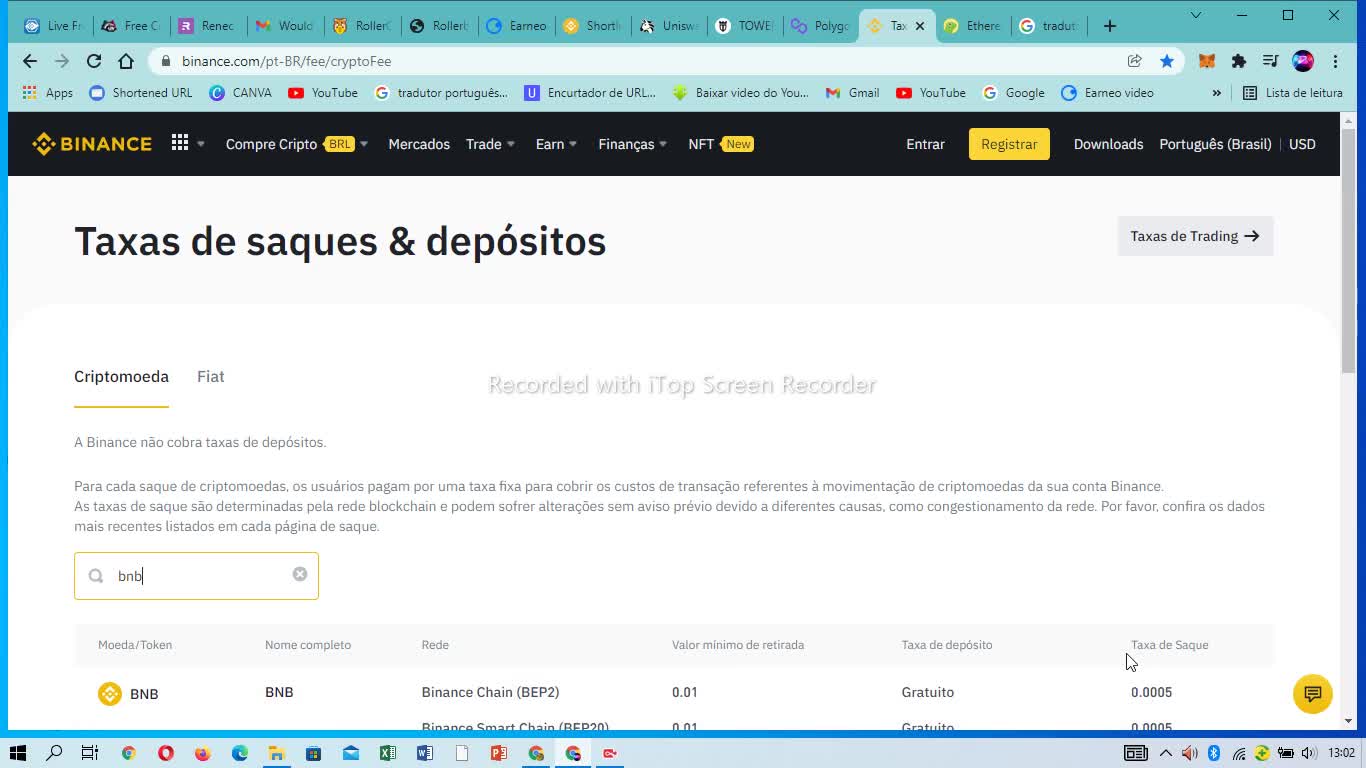
Task: Open the Chrome three-dot menu
Action: tap(1335, 61)
